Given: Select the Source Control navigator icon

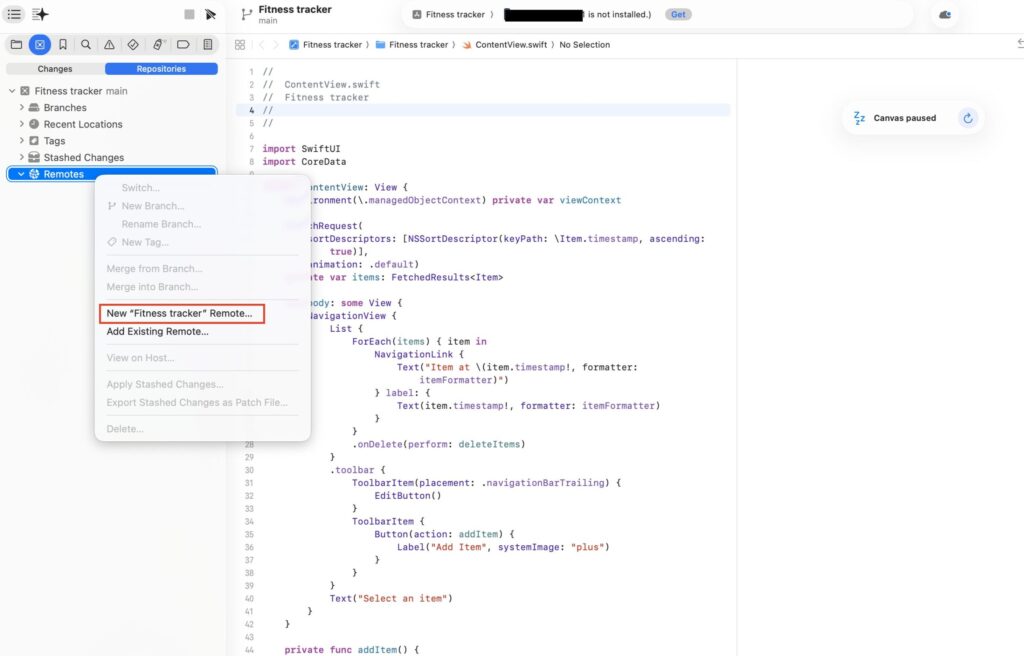Looking at the screenshot, I should pos(39,45).
